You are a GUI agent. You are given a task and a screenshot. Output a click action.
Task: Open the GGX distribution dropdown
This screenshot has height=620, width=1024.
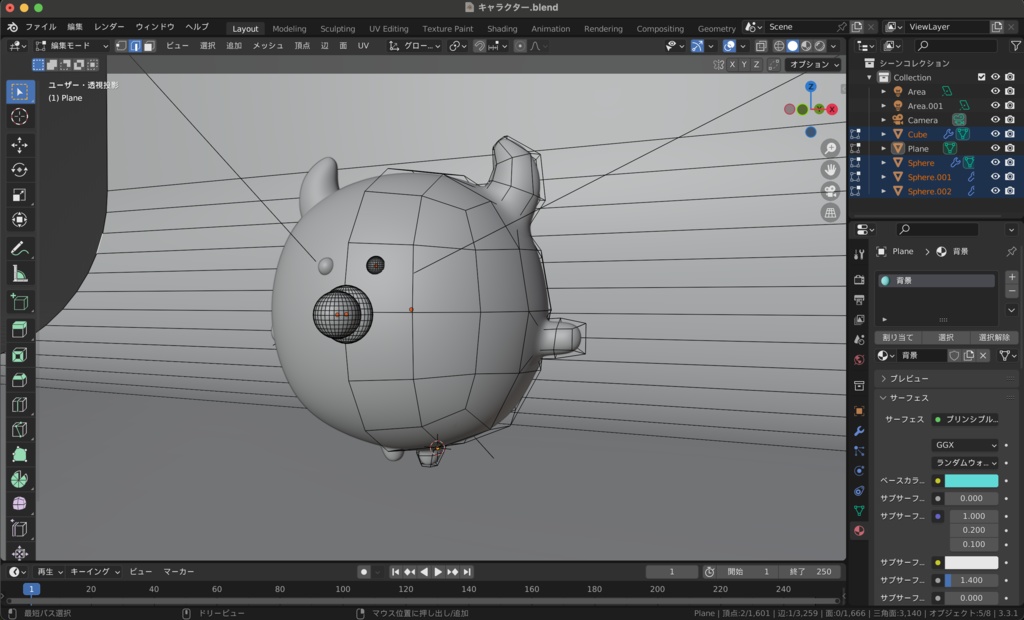[965, 446]
